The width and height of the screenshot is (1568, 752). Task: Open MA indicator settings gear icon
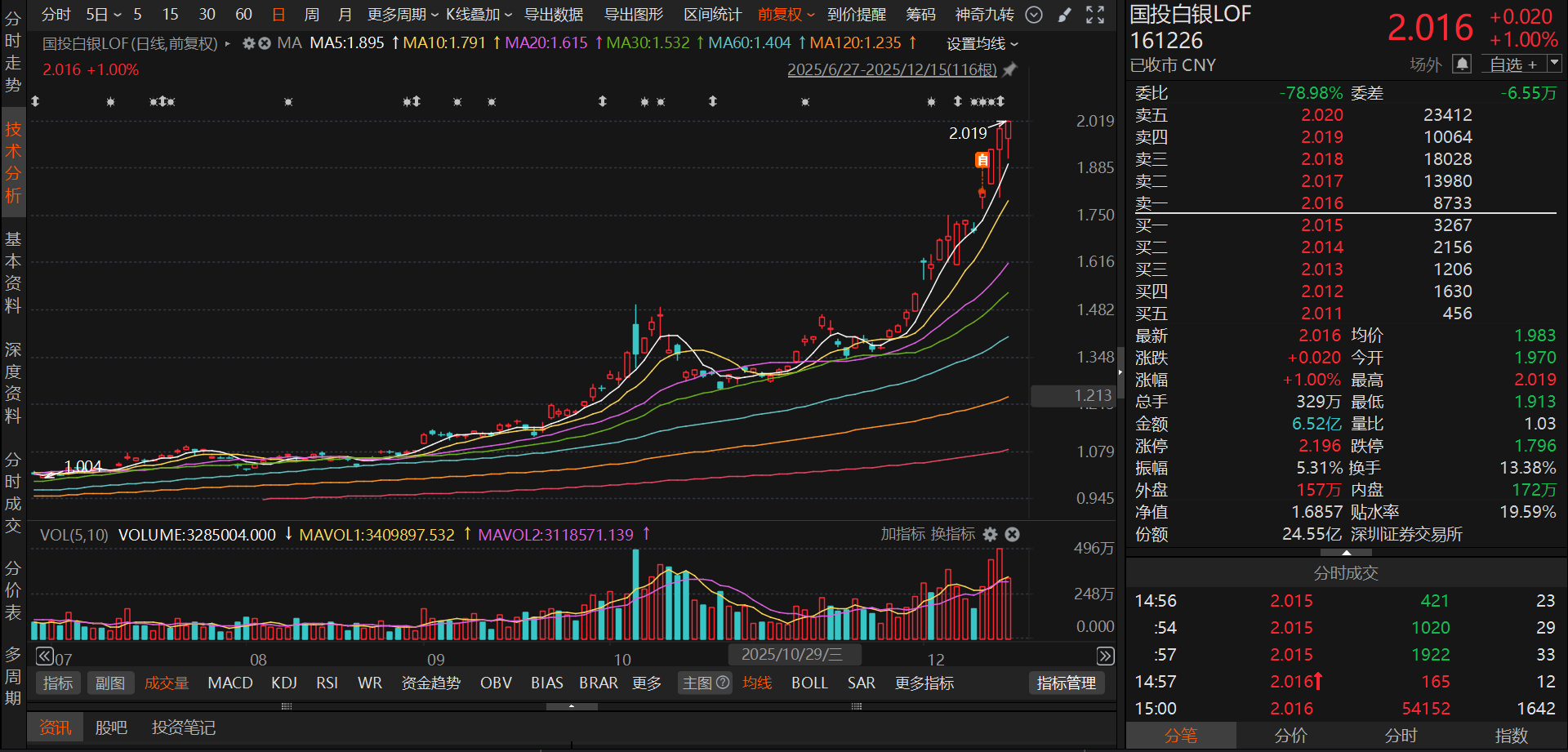(x=249, y=43)
